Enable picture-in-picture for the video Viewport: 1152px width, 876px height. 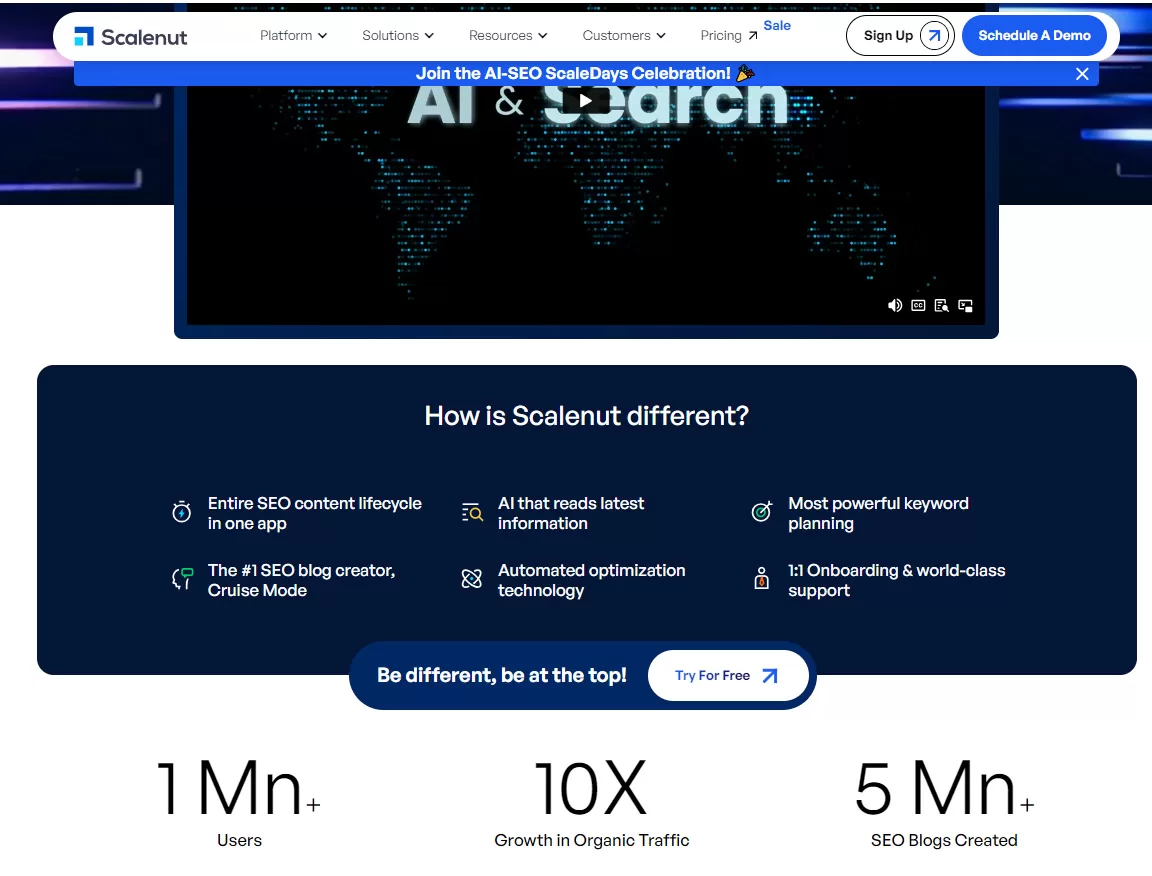click(965, 305)
